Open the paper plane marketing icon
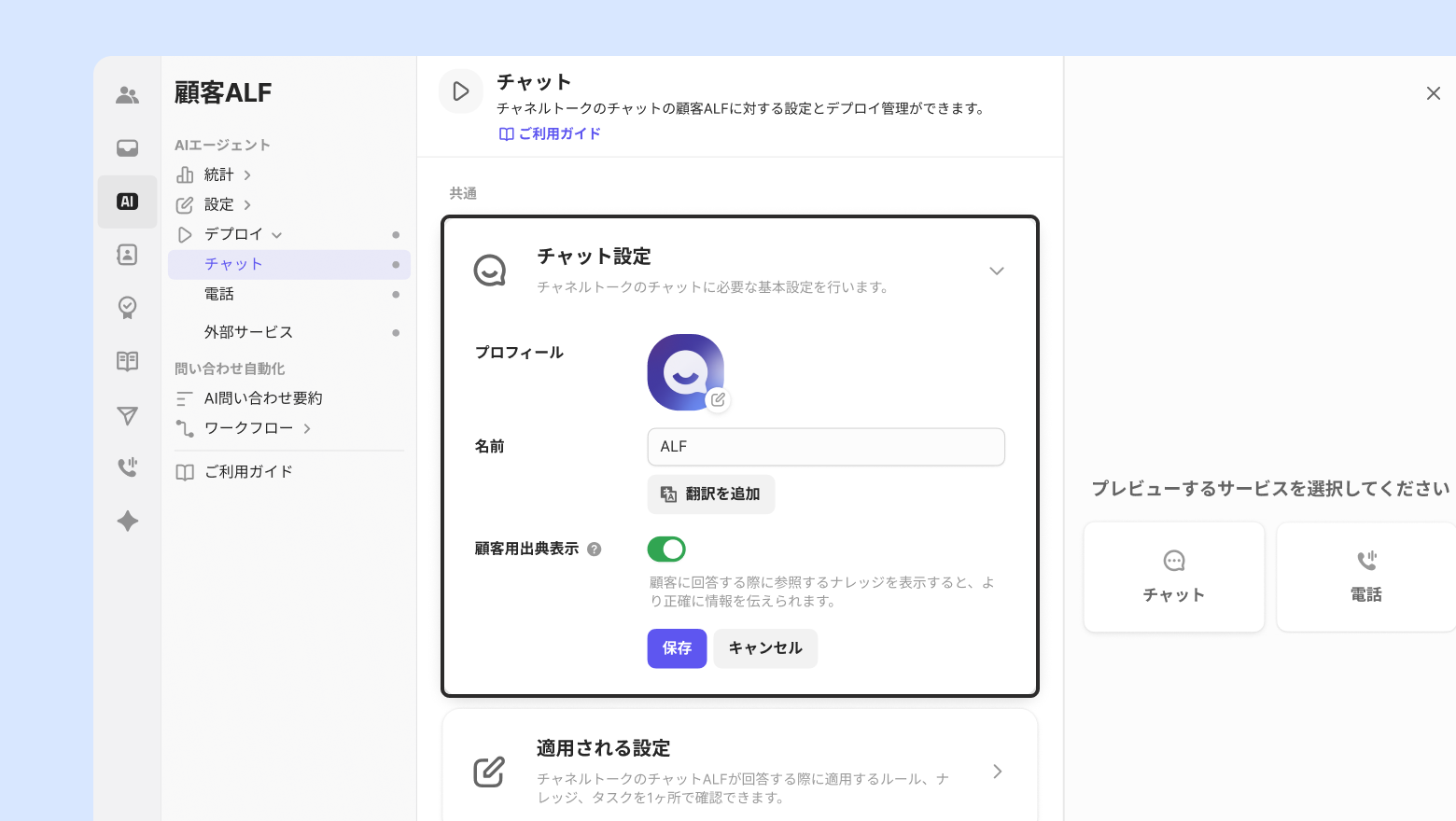This screenshot has height=821, width=1456. (128, 415)
